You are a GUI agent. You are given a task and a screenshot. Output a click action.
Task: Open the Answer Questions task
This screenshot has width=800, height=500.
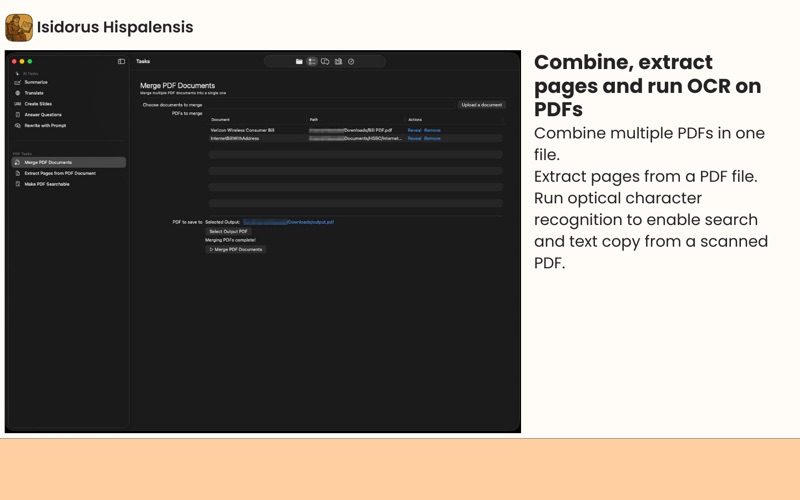coord(43,115)
